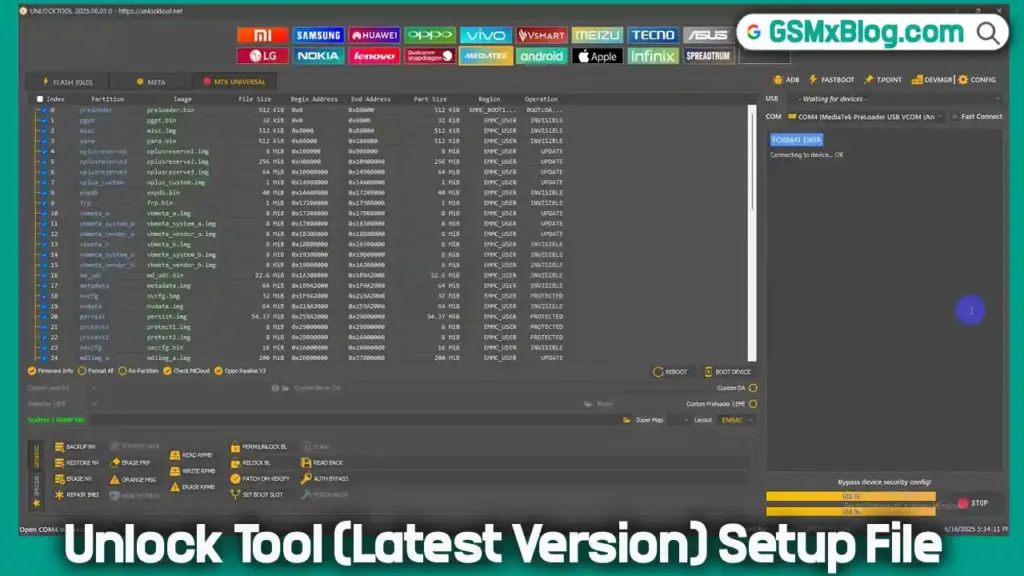Select the GENERIC vertical tab
1024x576 pixels.
pos(37,456)
